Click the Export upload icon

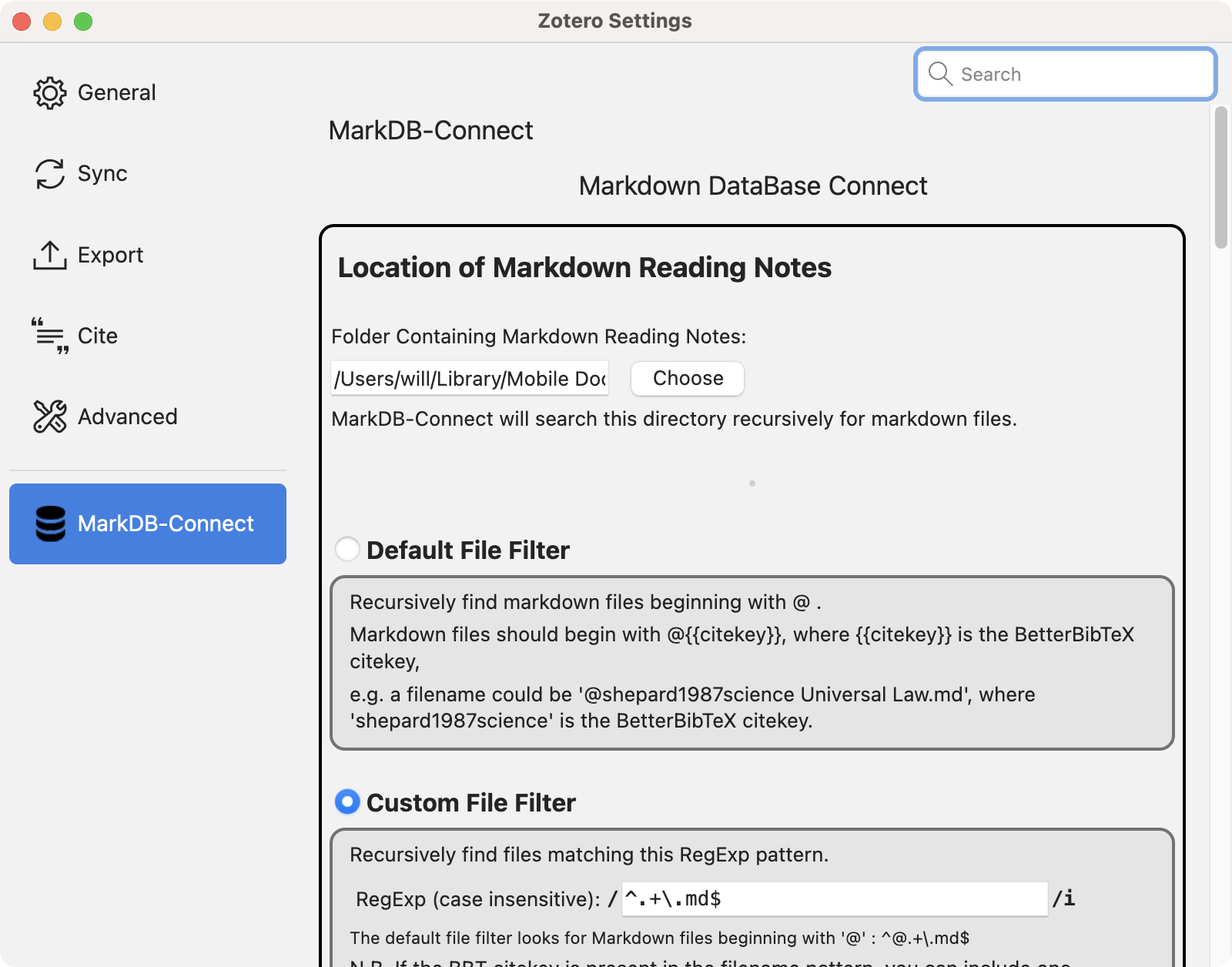tap(50, 255)
